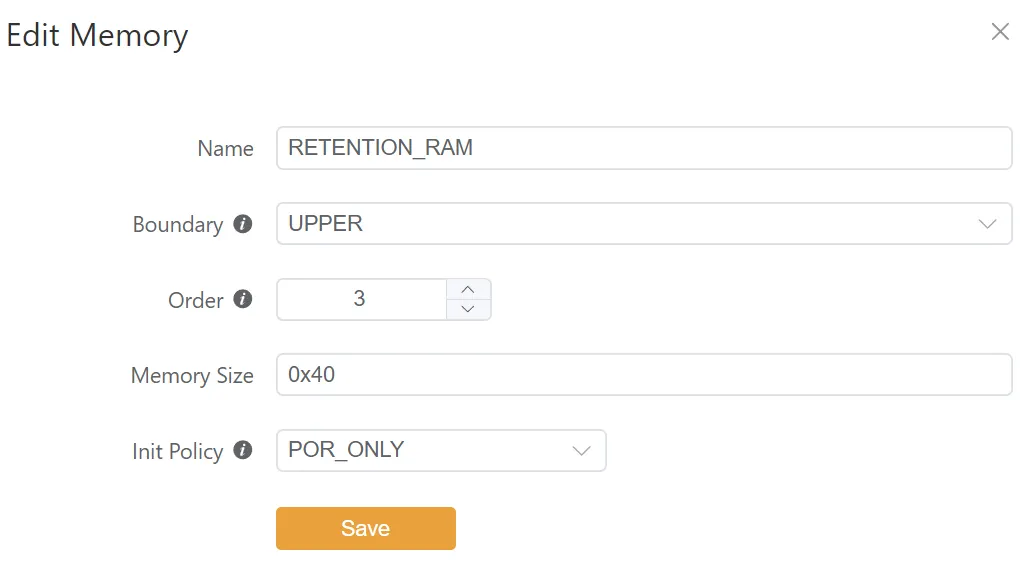Screen dimensions: 1032x576
Task: Click the Name field containing RETENTION_RAM
Action: 643,148
